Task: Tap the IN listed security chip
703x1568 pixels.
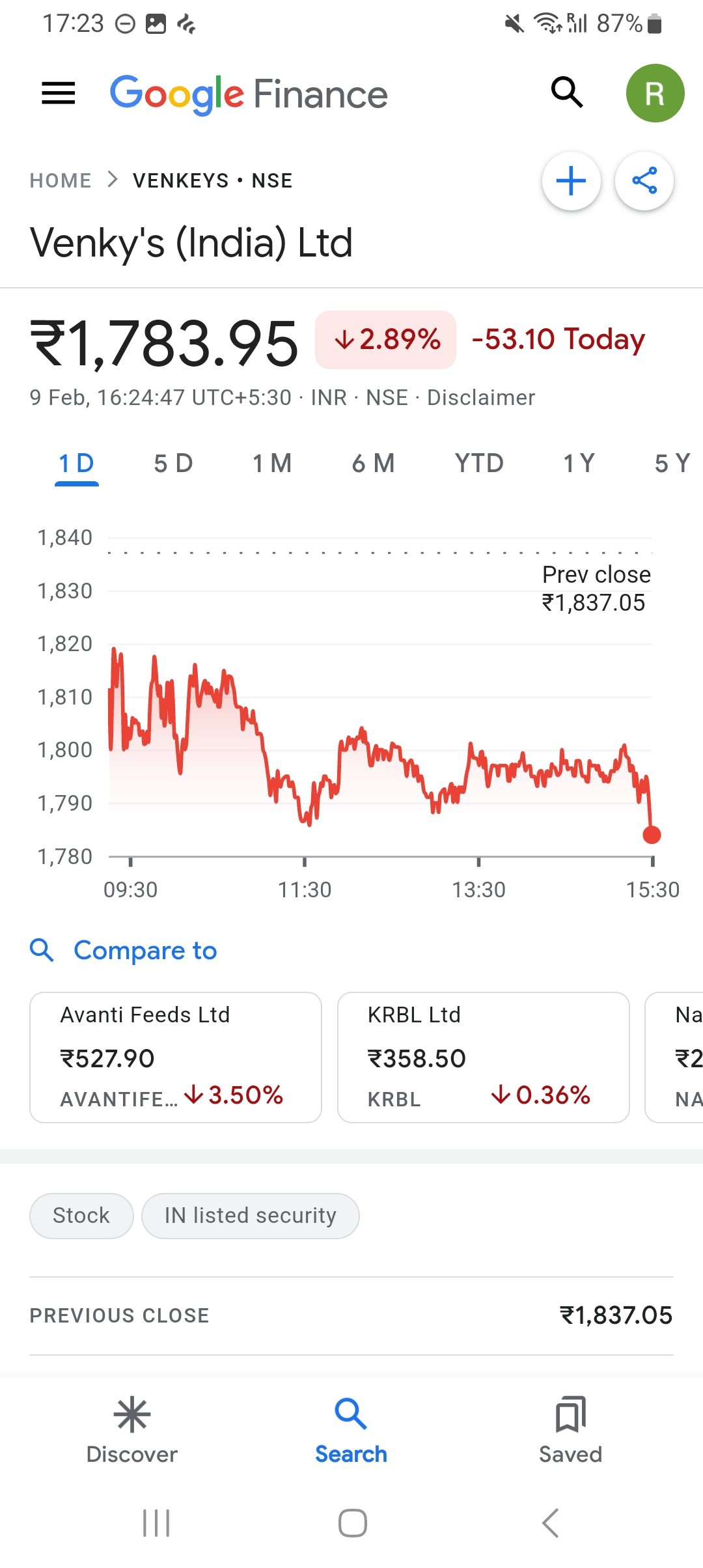Action: [251, 1216]
